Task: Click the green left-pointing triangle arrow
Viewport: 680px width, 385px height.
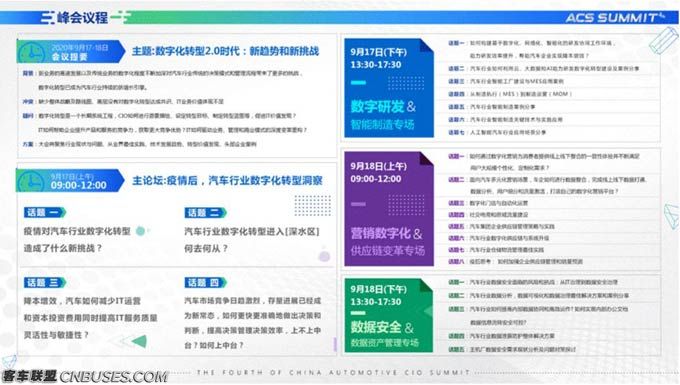Action: [x=139, y=341]
